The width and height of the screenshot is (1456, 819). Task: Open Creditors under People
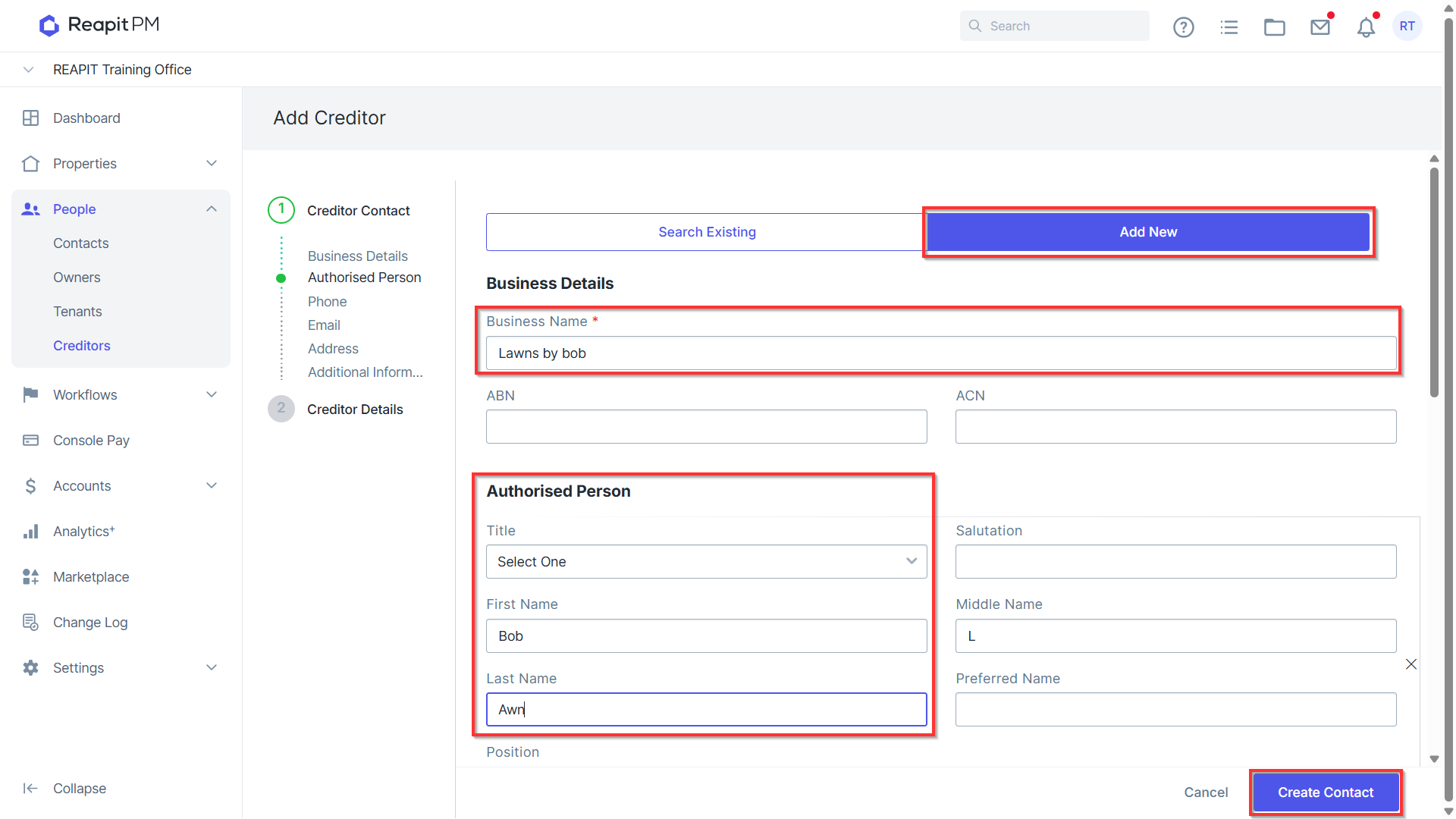(82, 346)
